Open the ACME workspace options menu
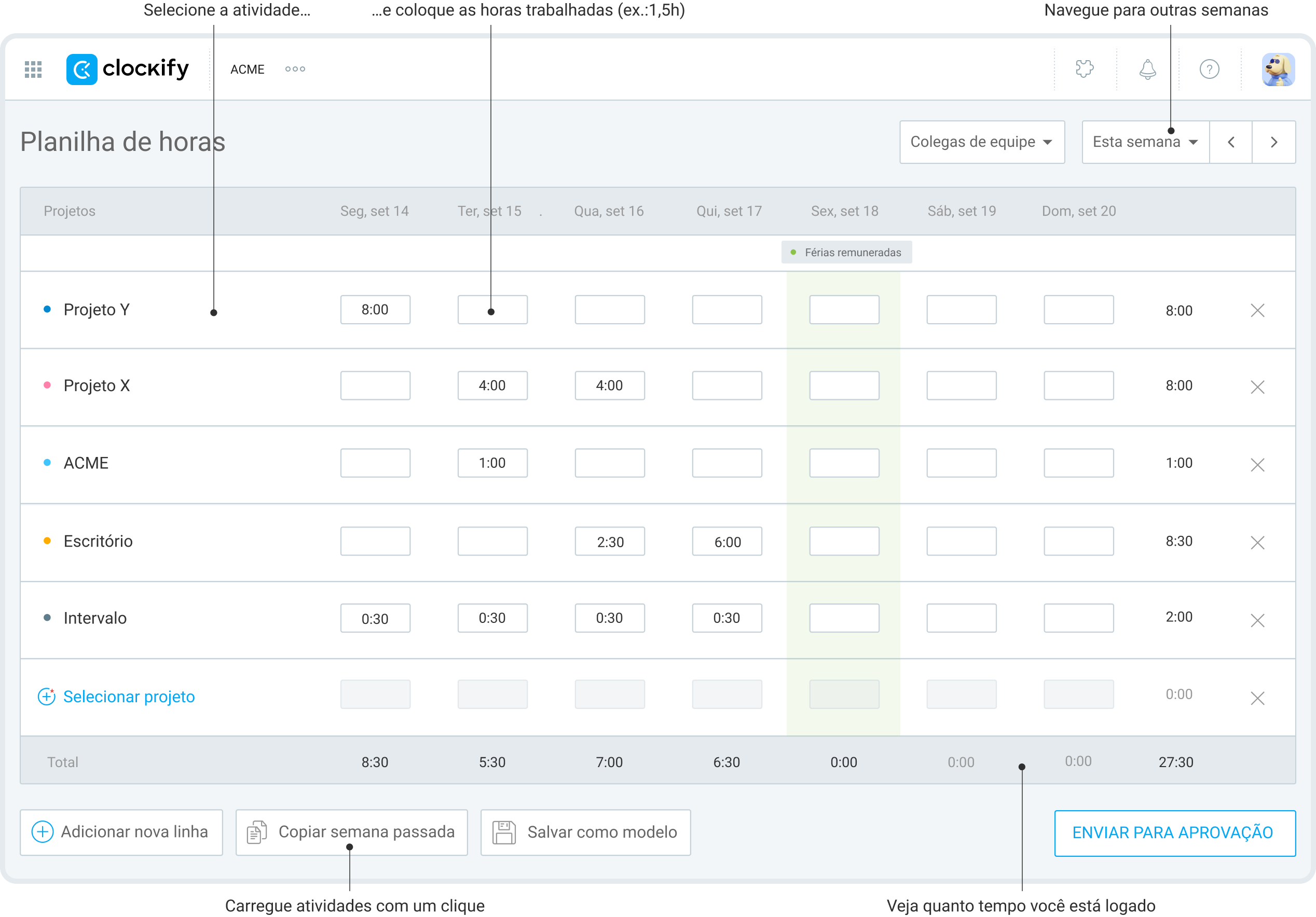The height and width of the screenshot is (917, 1316). click(295, 69)
